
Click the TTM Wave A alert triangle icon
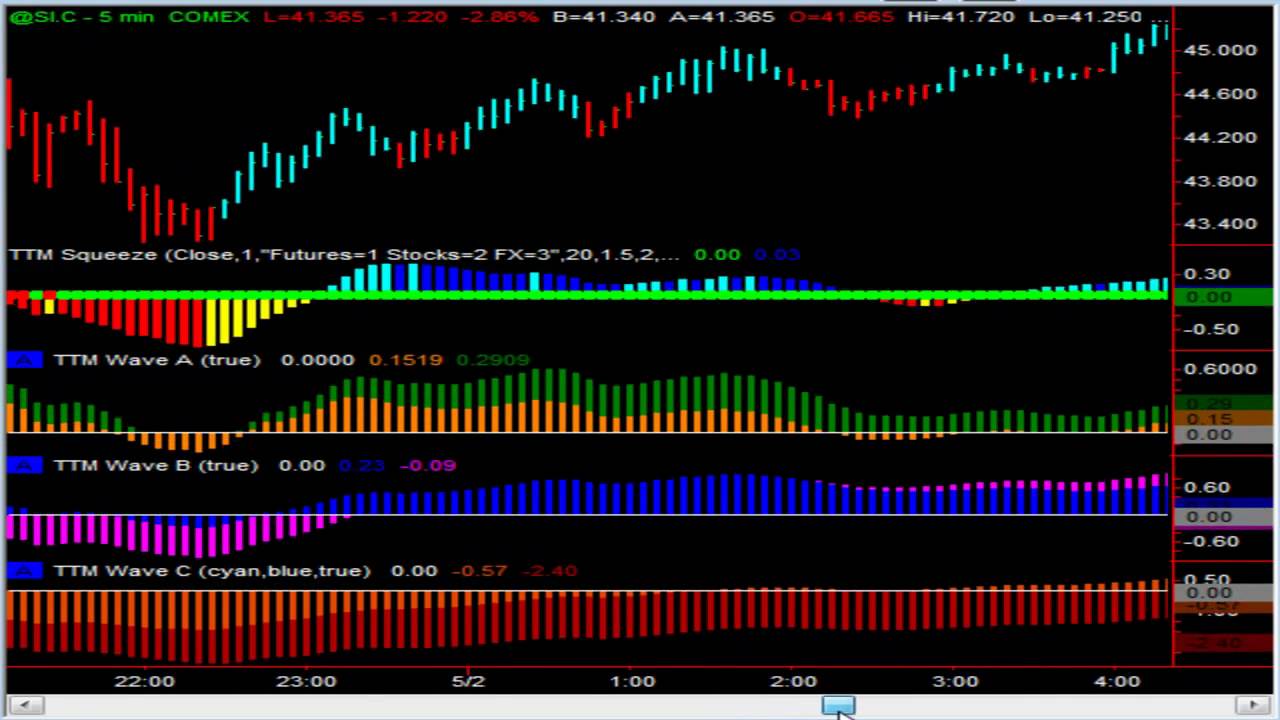[24, 359]
